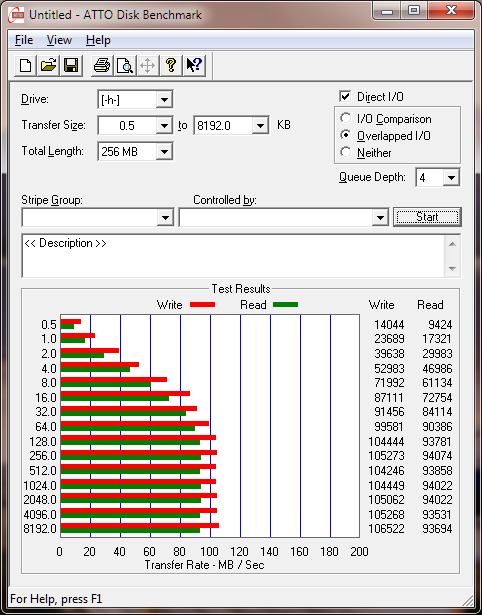Click the Write column header in results
The height and width of the screenshot is (615, 482).
382,305
